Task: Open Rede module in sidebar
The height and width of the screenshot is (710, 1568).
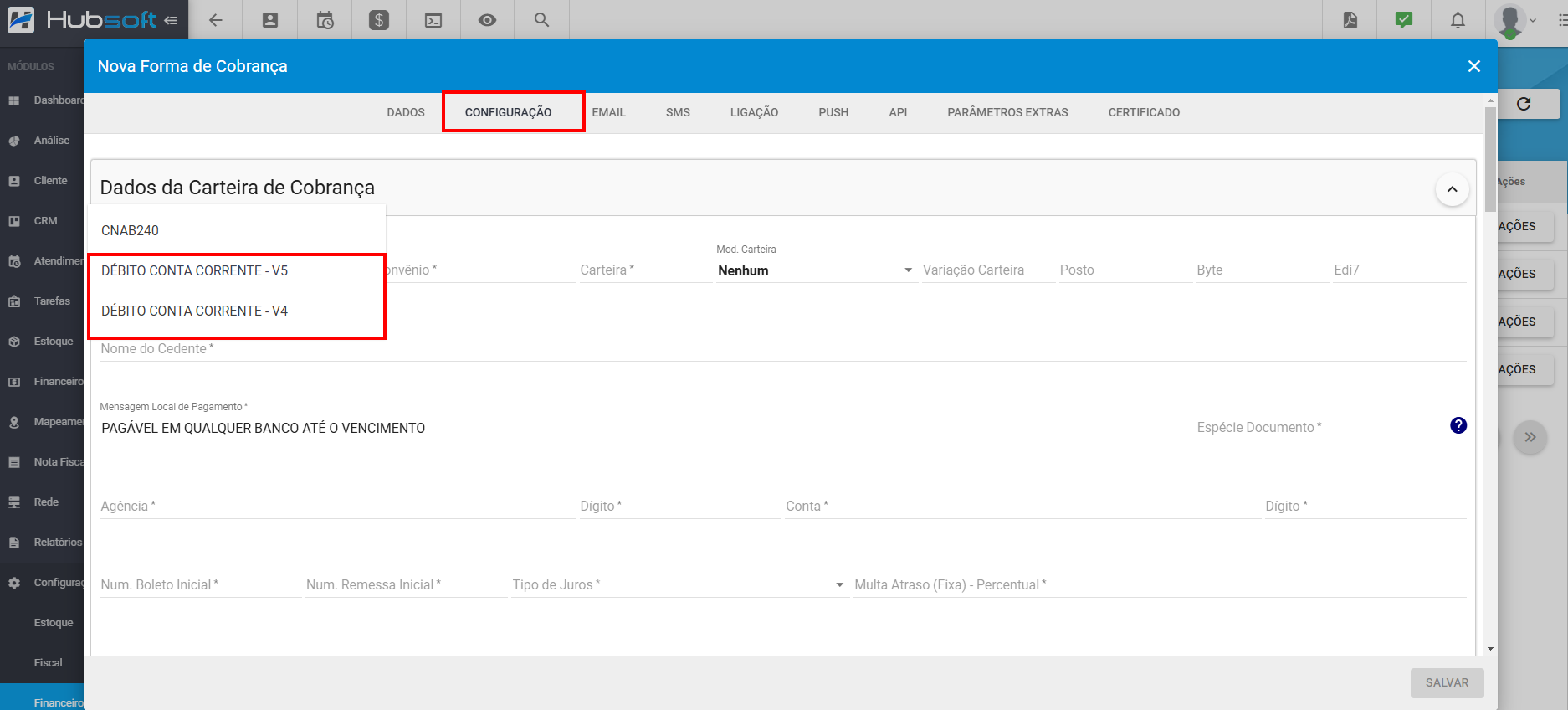Action: click(x=42, y=502)
